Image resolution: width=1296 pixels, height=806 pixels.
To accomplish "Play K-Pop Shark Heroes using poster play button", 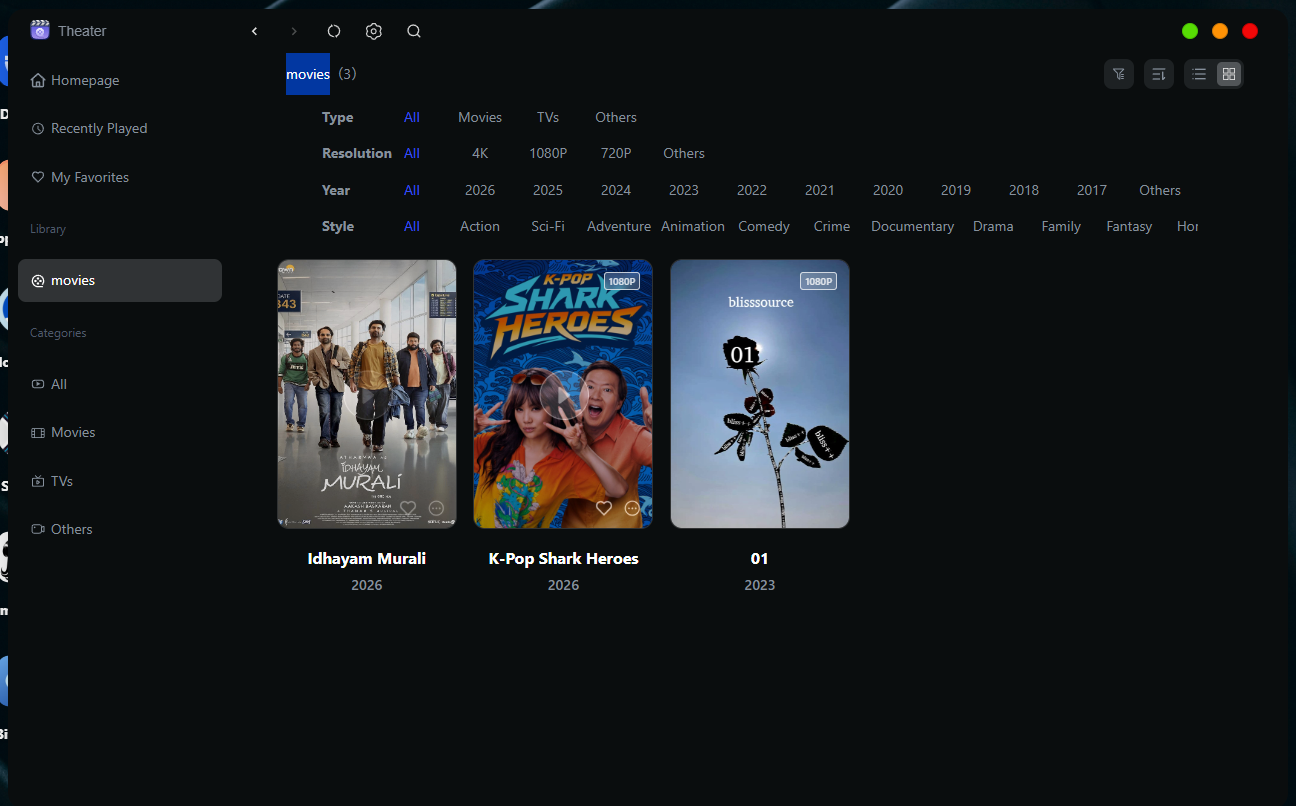I will 563,394.
